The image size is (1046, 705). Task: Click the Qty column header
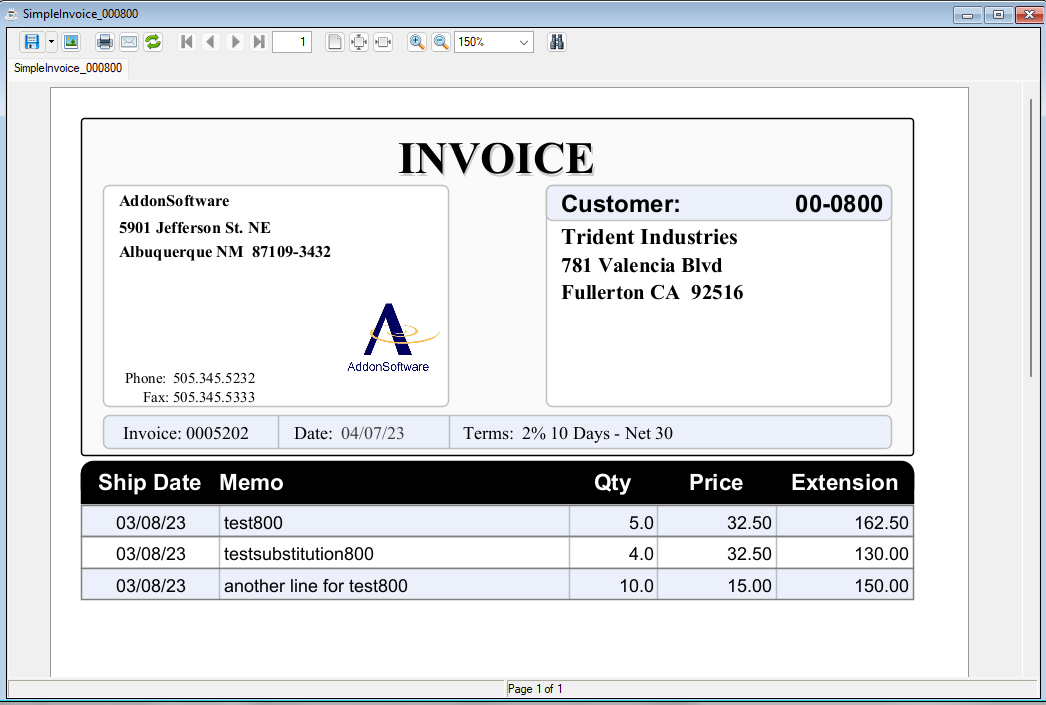click(612, 482)
